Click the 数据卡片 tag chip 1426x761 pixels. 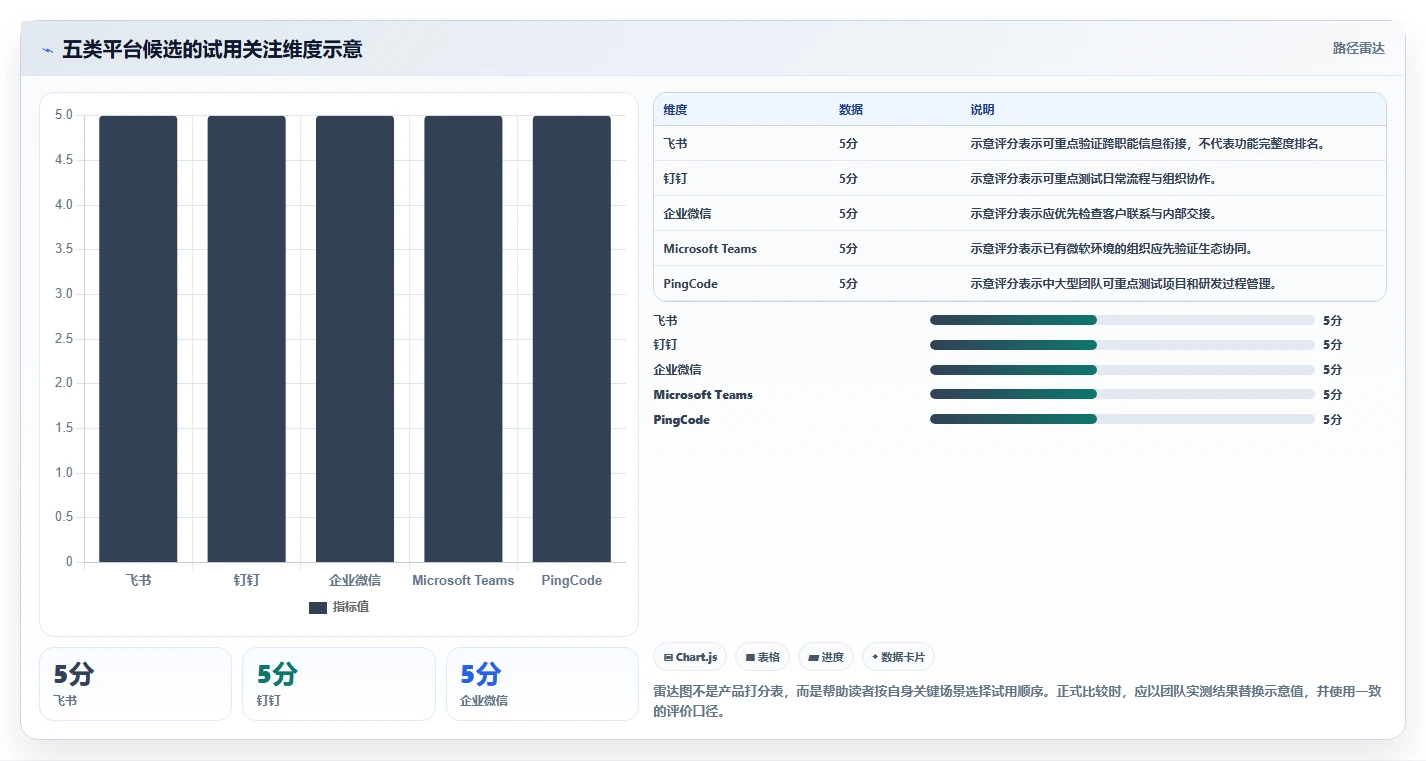(898, 657)
